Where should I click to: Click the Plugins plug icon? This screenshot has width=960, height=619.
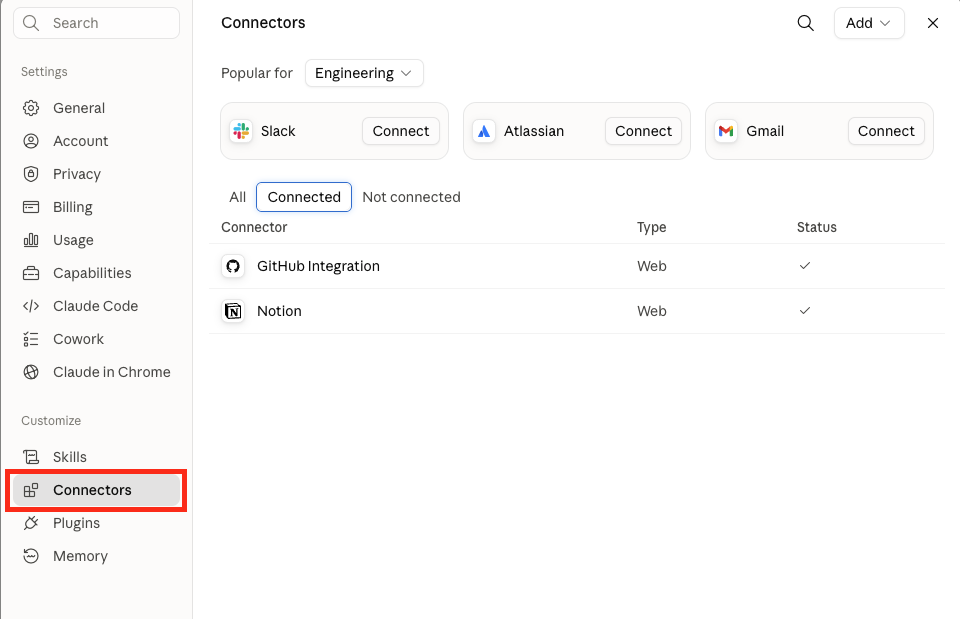coord(31,523)
